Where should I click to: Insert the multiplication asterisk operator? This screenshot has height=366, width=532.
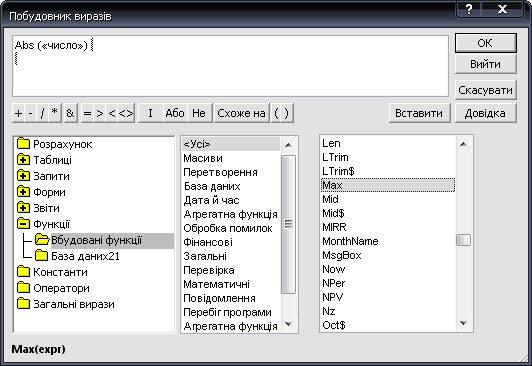coord(55,113)
